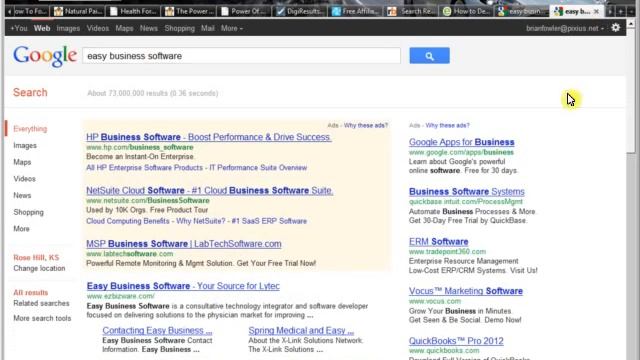Select News in the Google top bar
The height and width of the screenshot is (360, 640).
tap(149, 28)
